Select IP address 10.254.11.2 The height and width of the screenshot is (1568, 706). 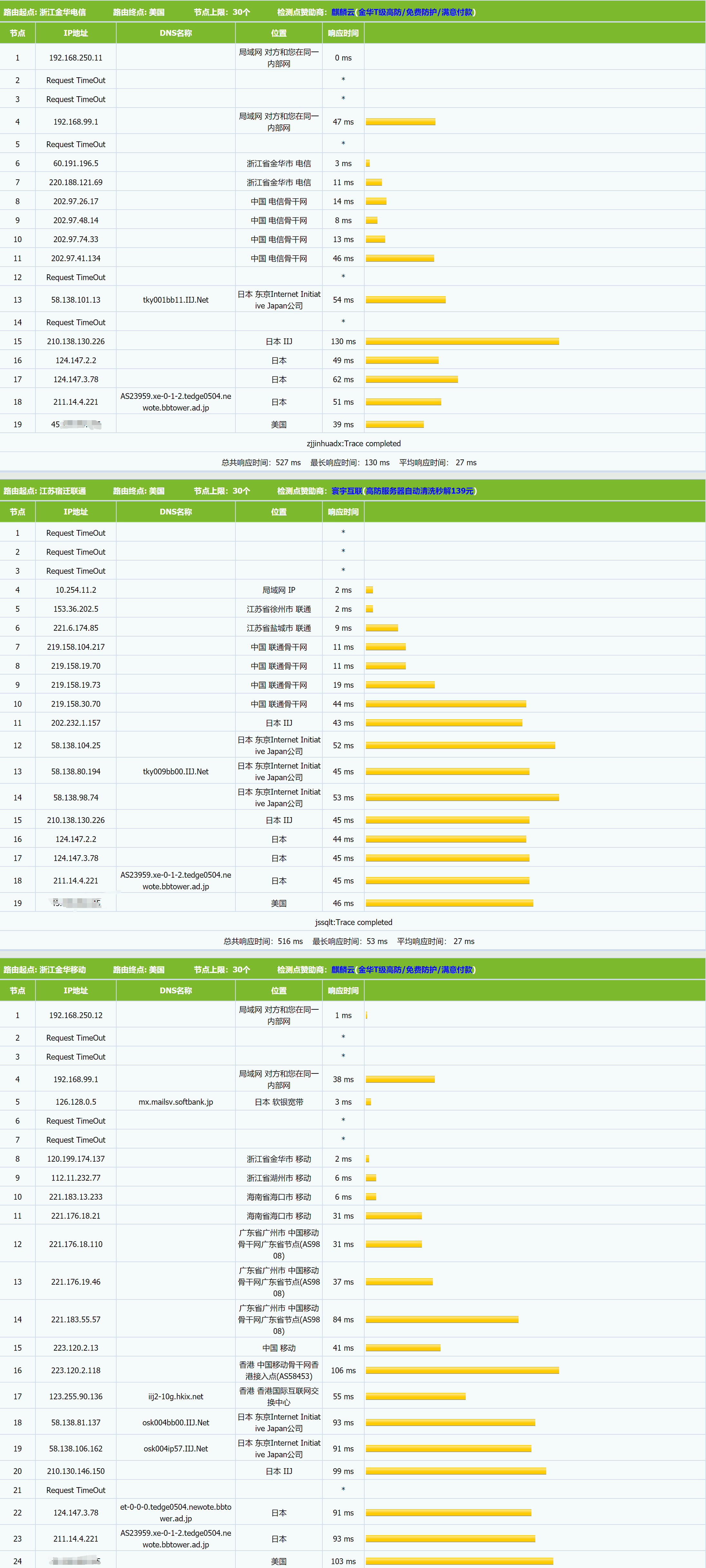point(76,590)
